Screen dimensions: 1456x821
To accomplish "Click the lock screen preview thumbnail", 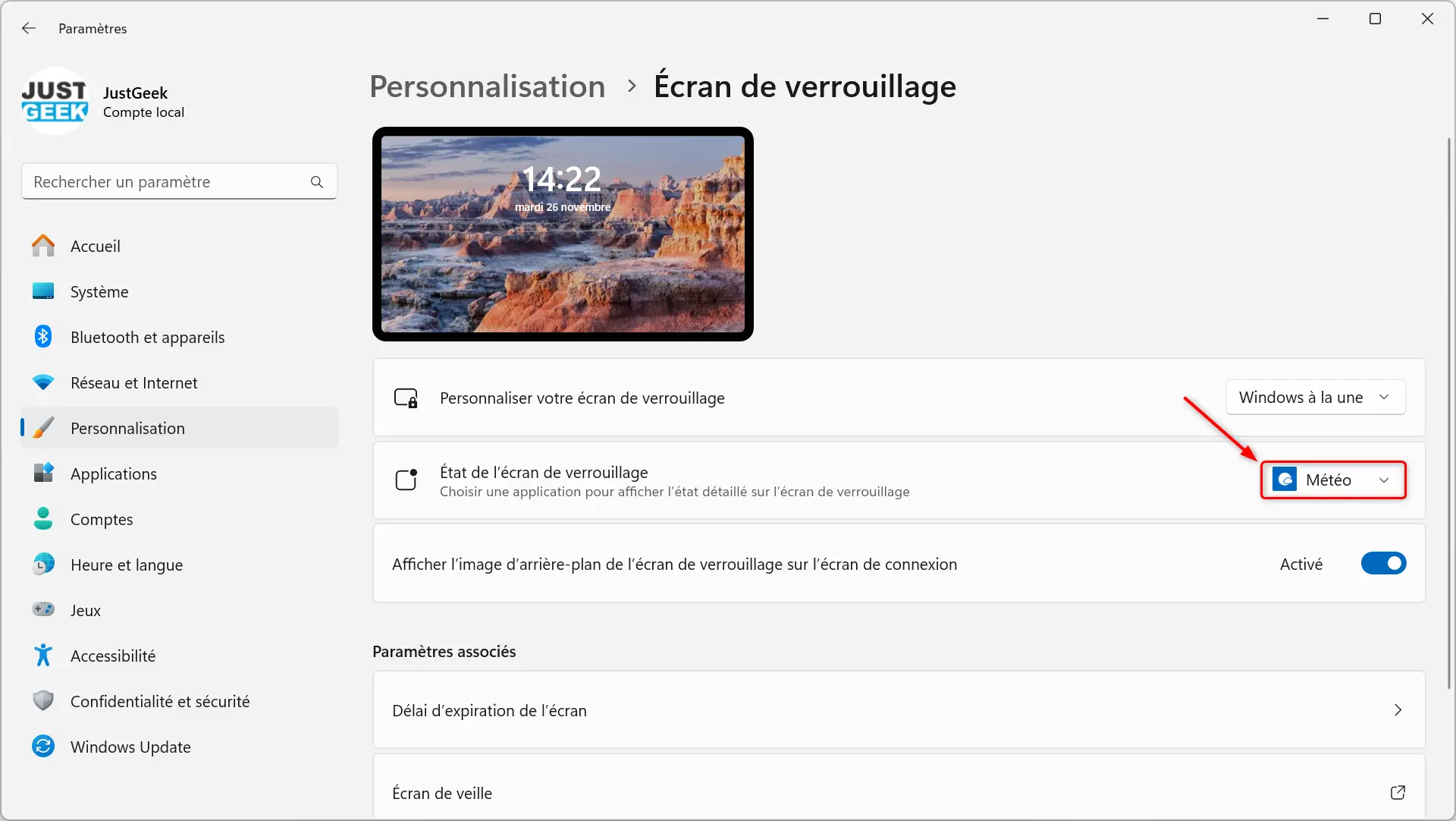I will coord(562,234).
